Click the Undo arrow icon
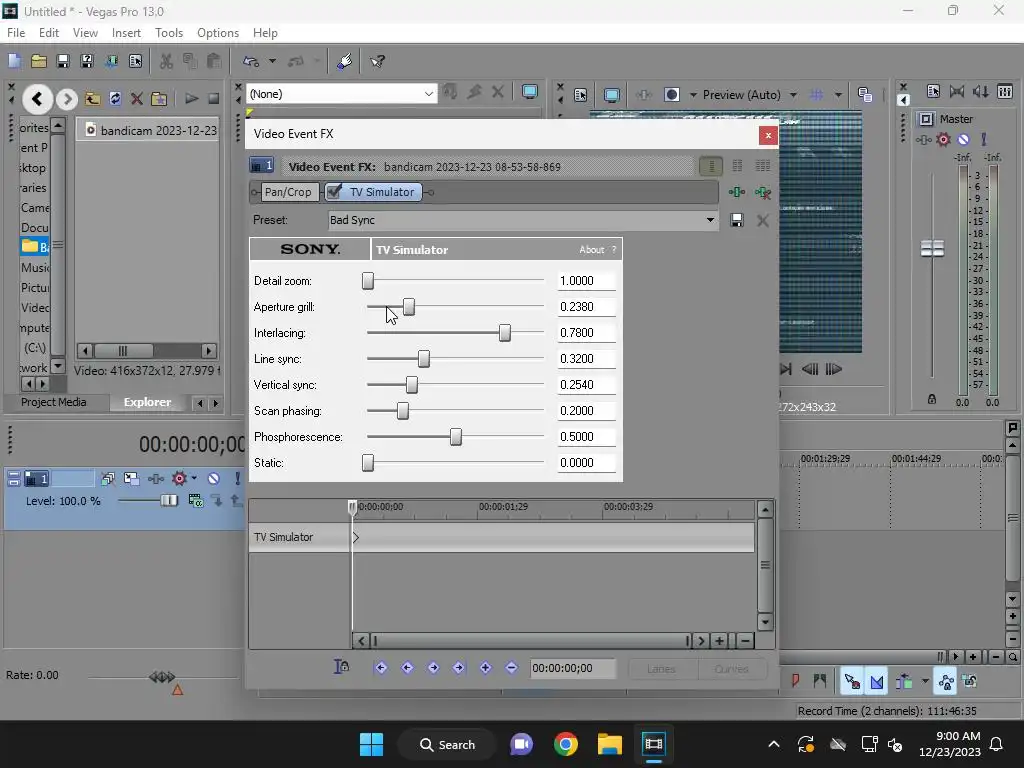Viewport: 1024px width, 768px height. [x=251, y=61]
